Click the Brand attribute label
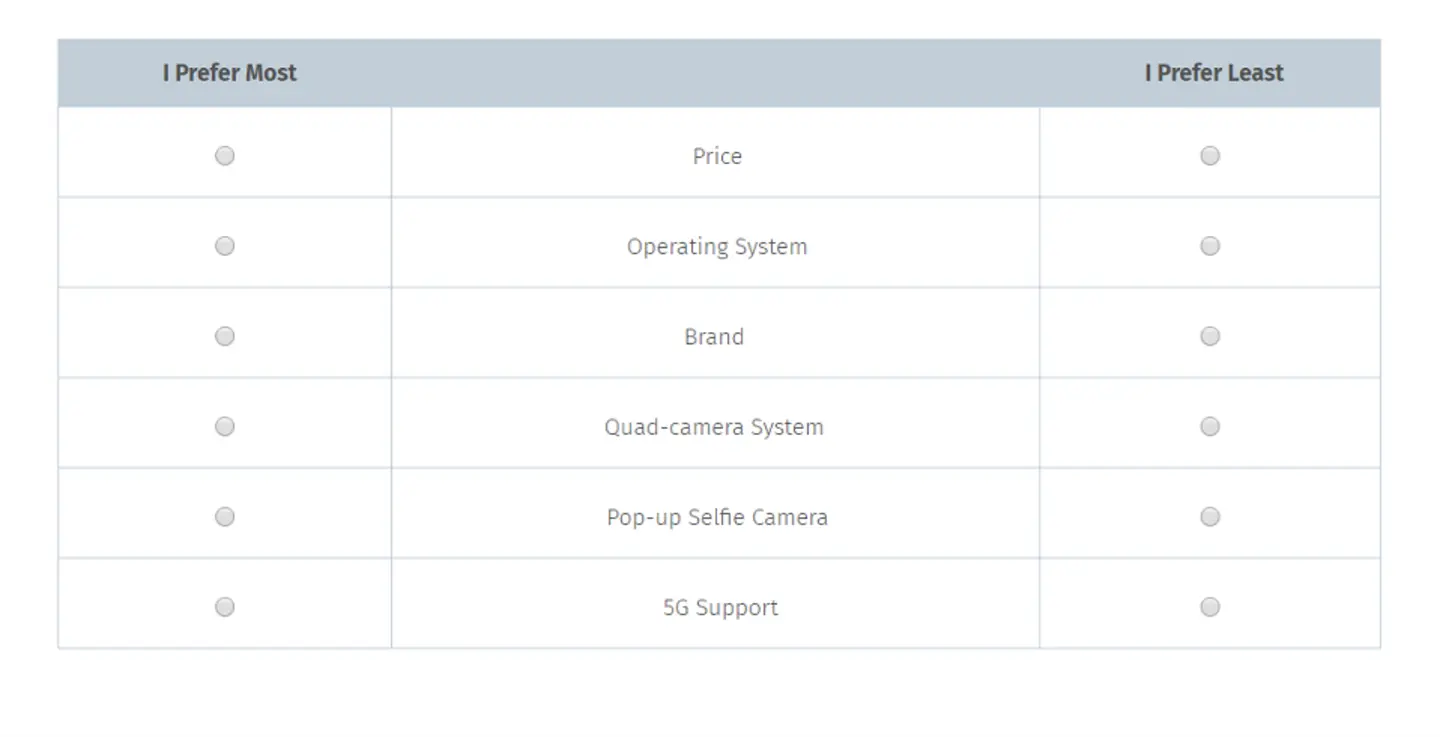1440x737 pixels. pyautogui.click(x=714, y=337)
